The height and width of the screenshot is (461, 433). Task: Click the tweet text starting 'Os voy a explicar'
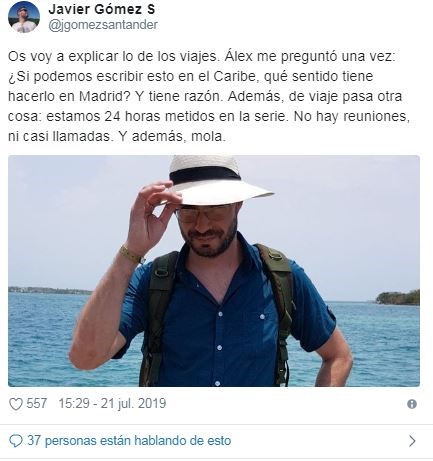(208, 96)
